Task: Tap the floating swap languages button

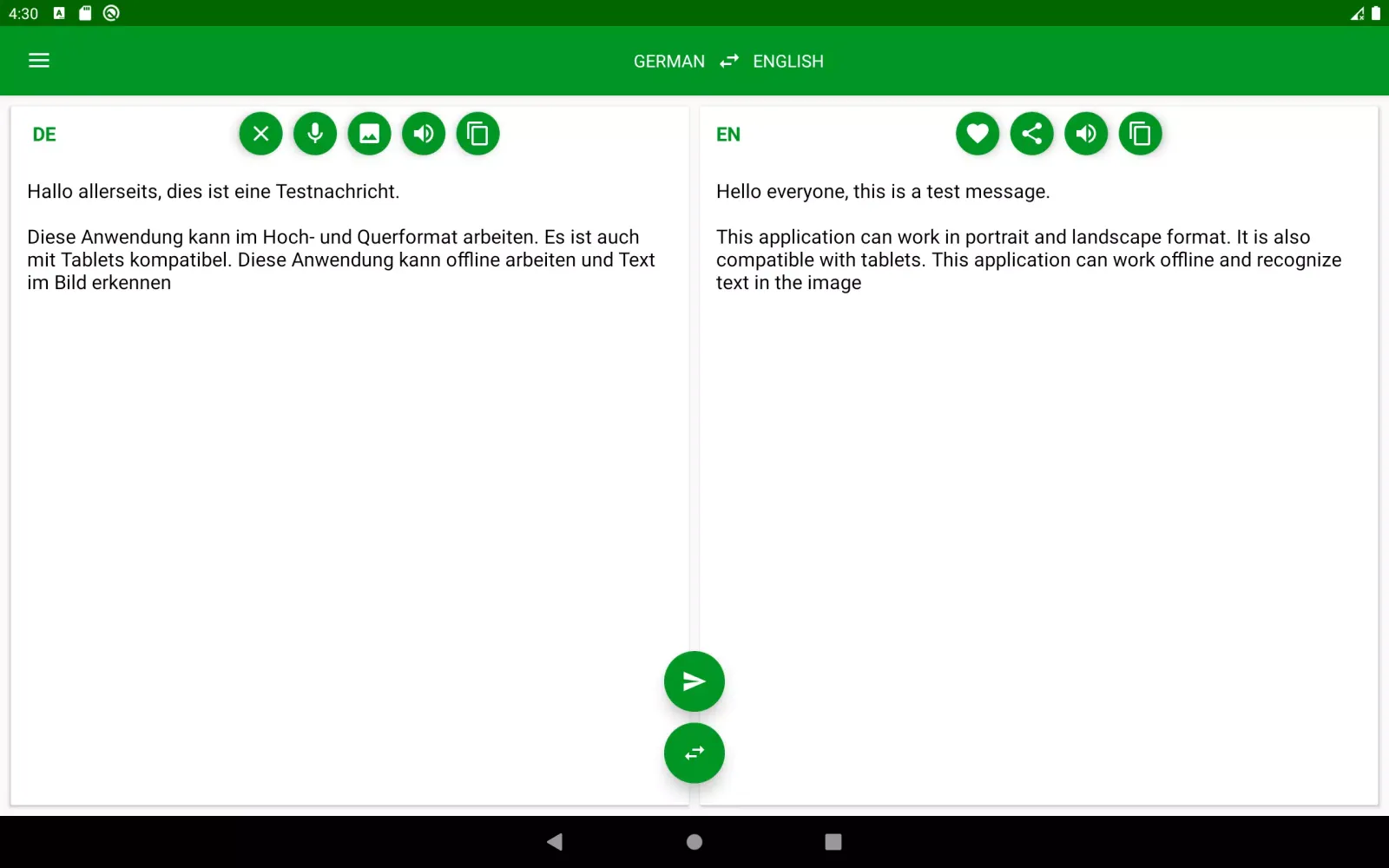Action: click(x=694, y=753)
